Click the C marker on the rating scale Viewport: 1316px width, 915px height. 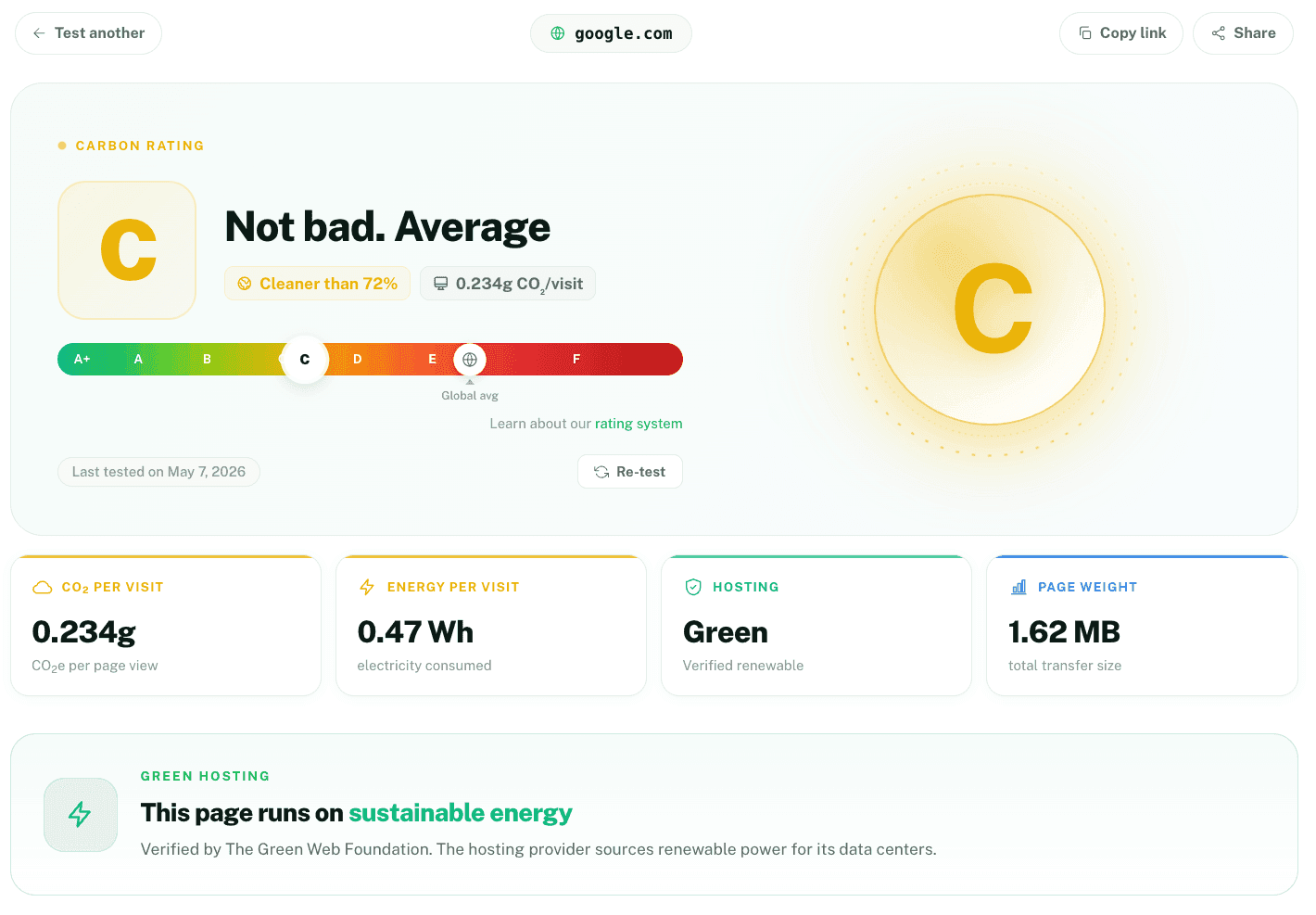point(305,360)
